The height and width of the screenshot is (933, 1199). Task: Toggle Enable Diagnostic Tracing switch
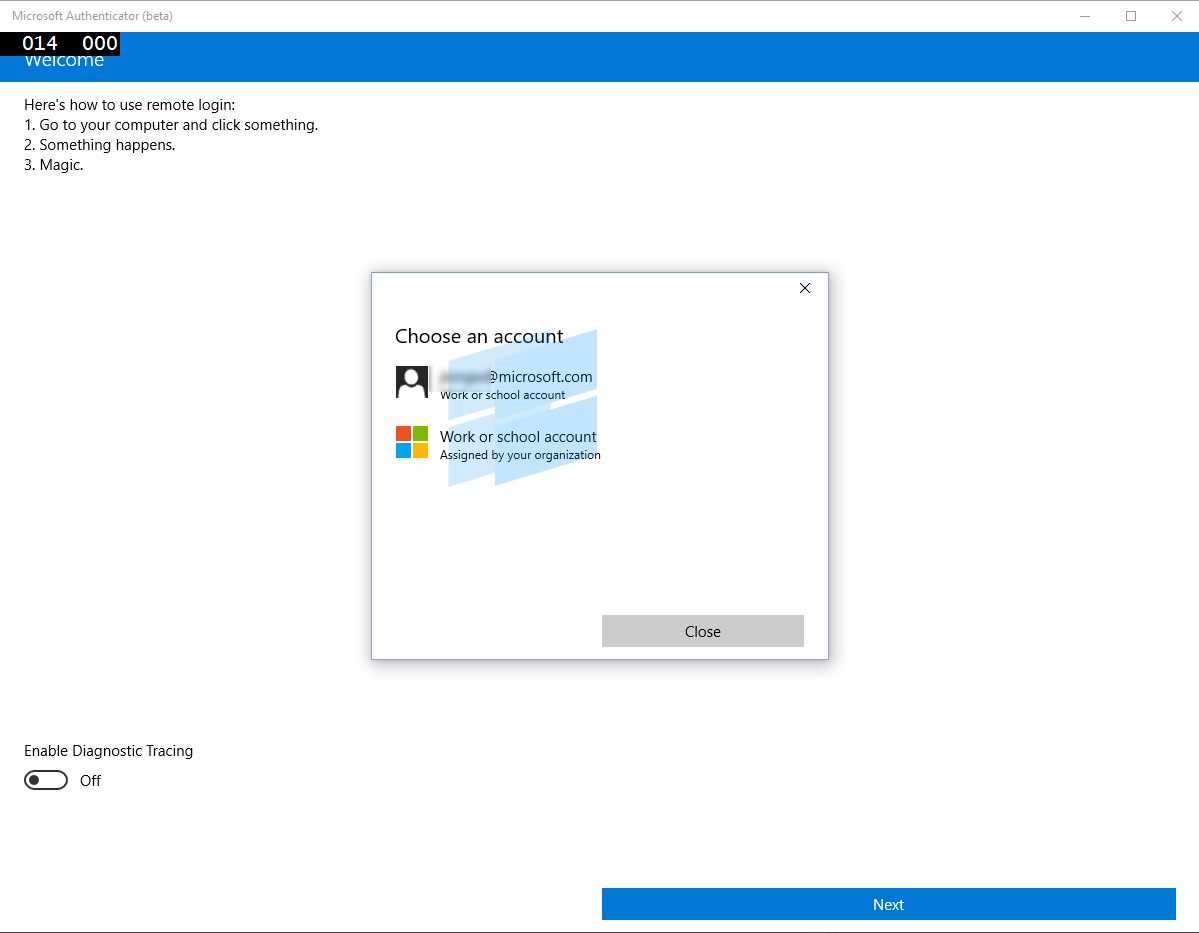click(46, 780)
